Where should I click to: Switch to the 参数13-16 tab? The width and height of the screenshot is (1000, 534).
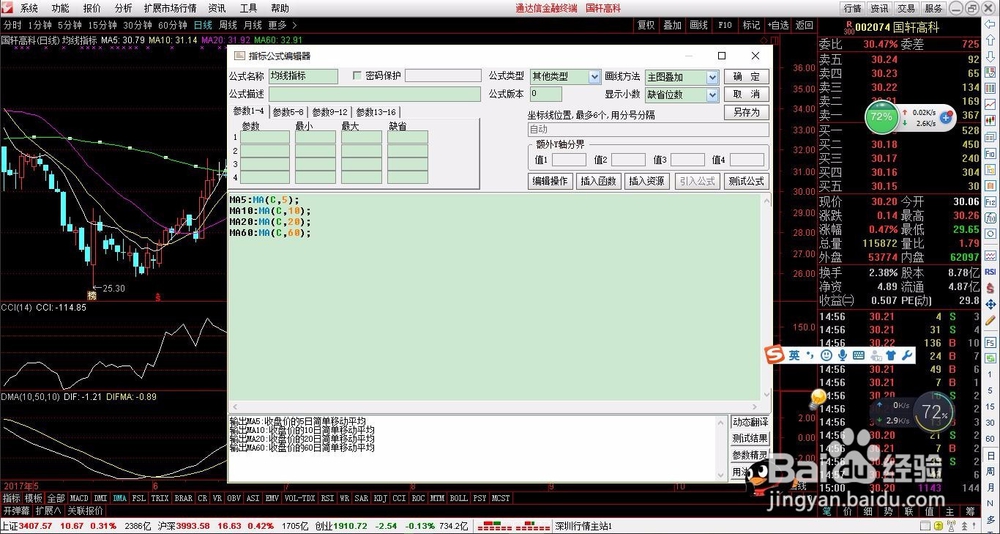pos(376,112)
